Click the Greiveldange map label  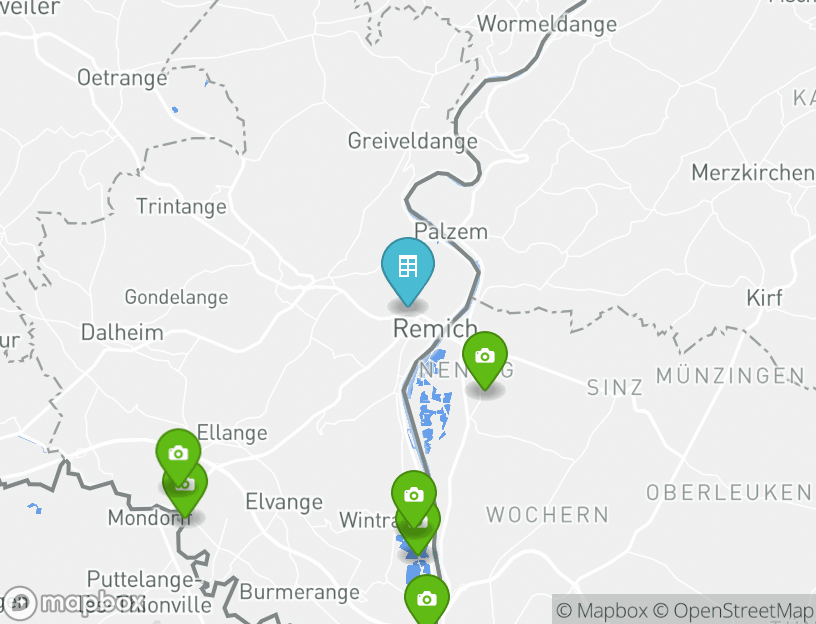tap(413, 141)
